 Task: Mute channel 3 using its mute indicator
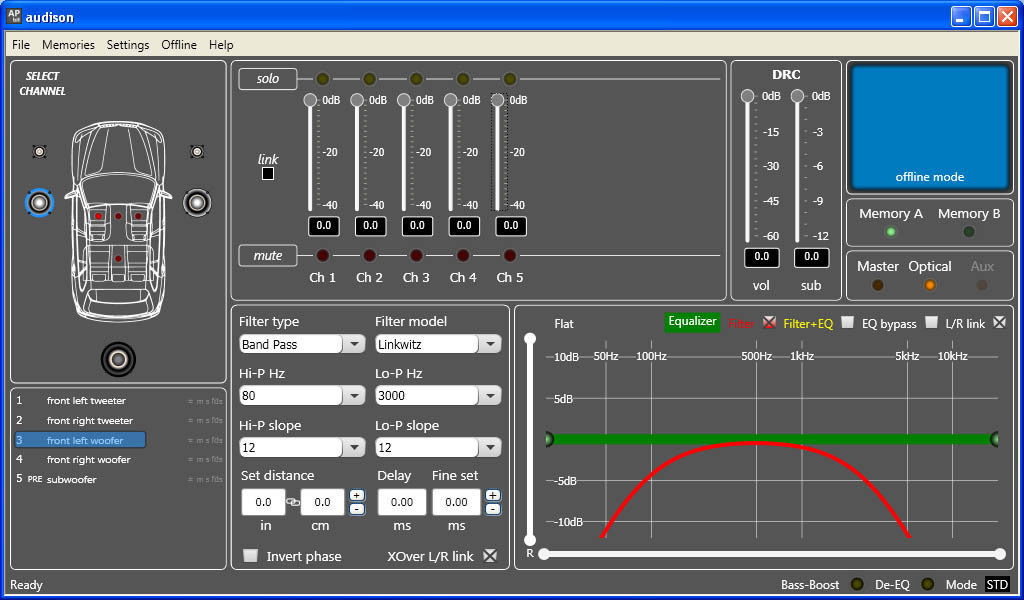pos(416,255)
